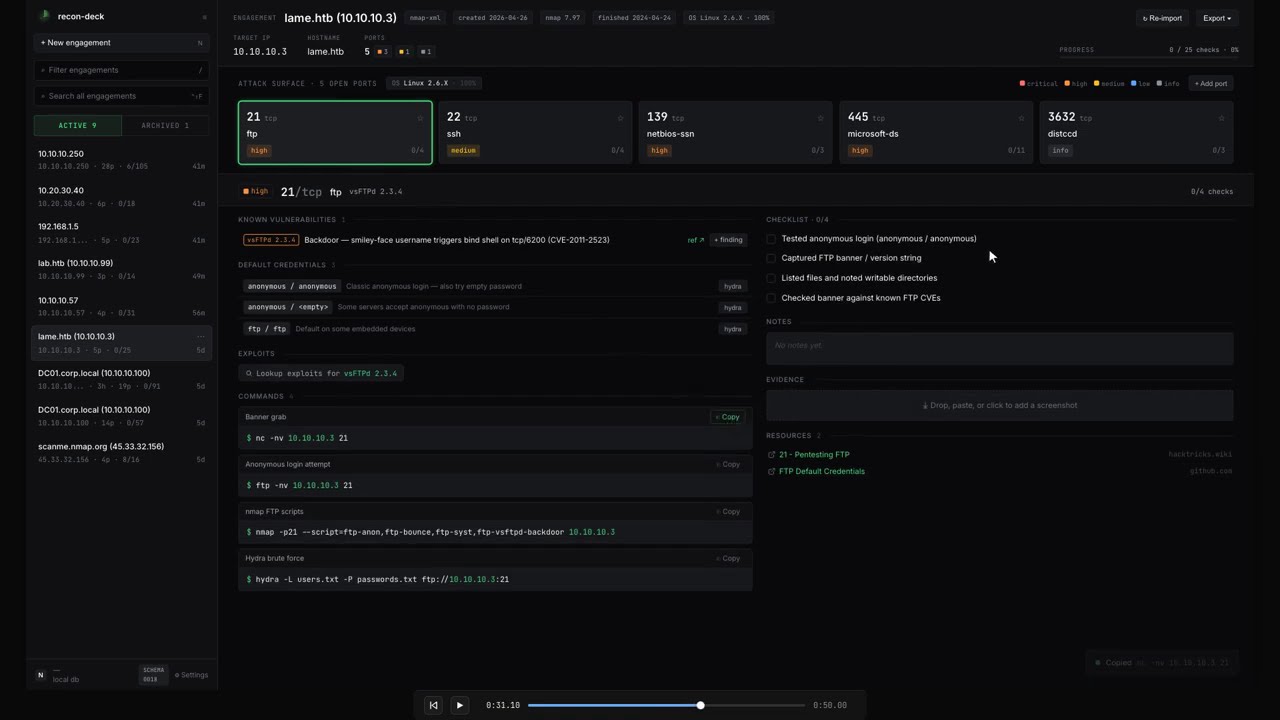The image size is (1280, 720).
Task: Click the recon-deck logo icon
Action: click(x=44, y=16)
